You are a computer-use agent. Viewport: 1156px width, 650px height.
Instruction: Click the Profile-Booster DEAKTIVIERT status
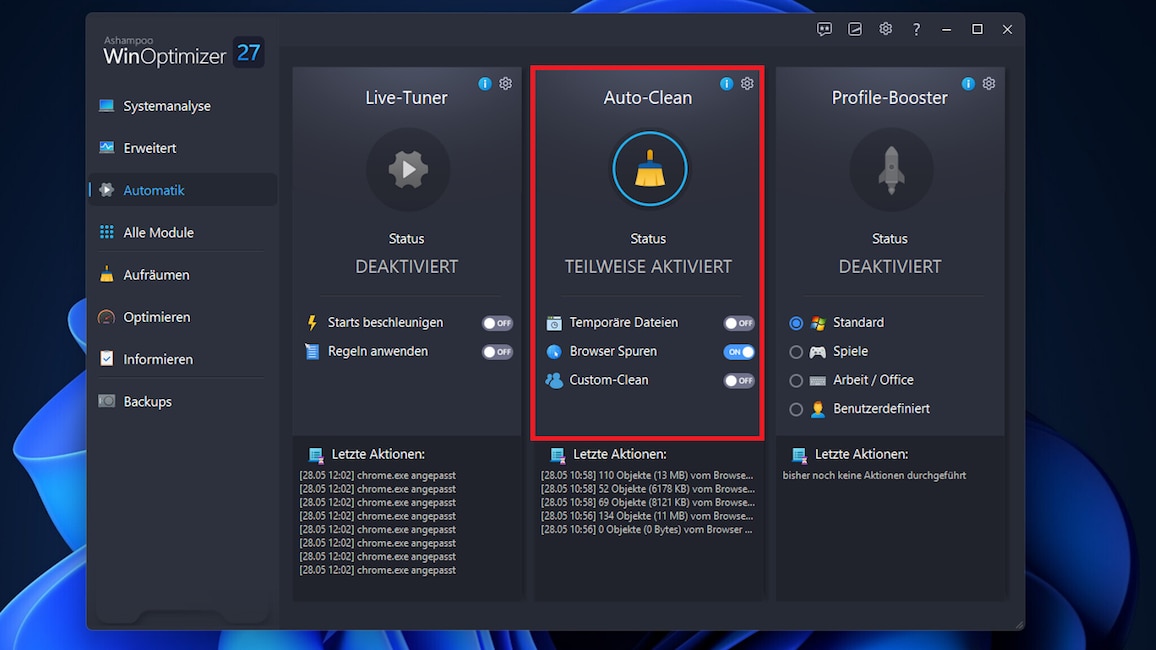point(890,266)
